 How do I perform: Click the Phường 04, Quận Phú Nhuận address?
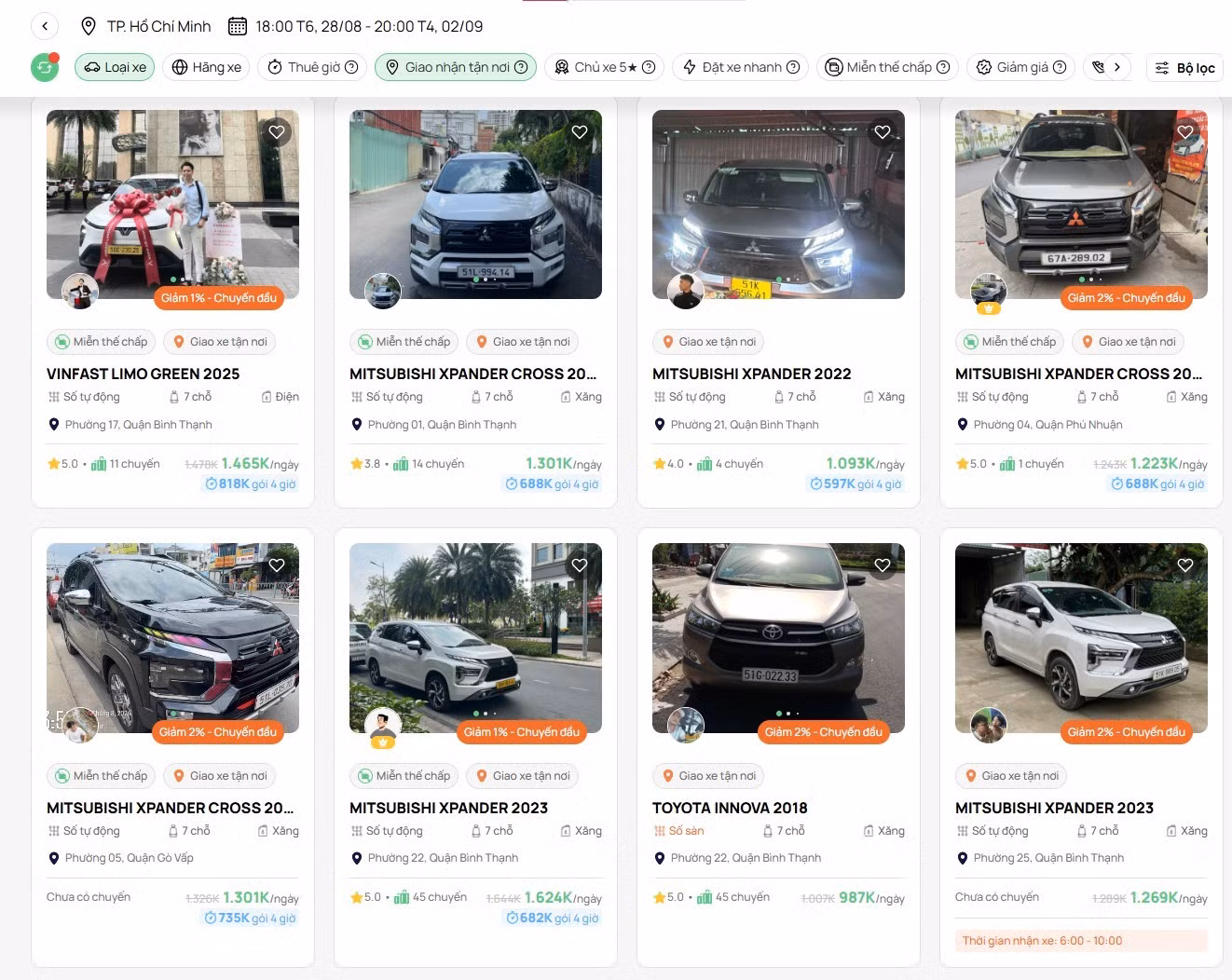[x=1047, y=425]
